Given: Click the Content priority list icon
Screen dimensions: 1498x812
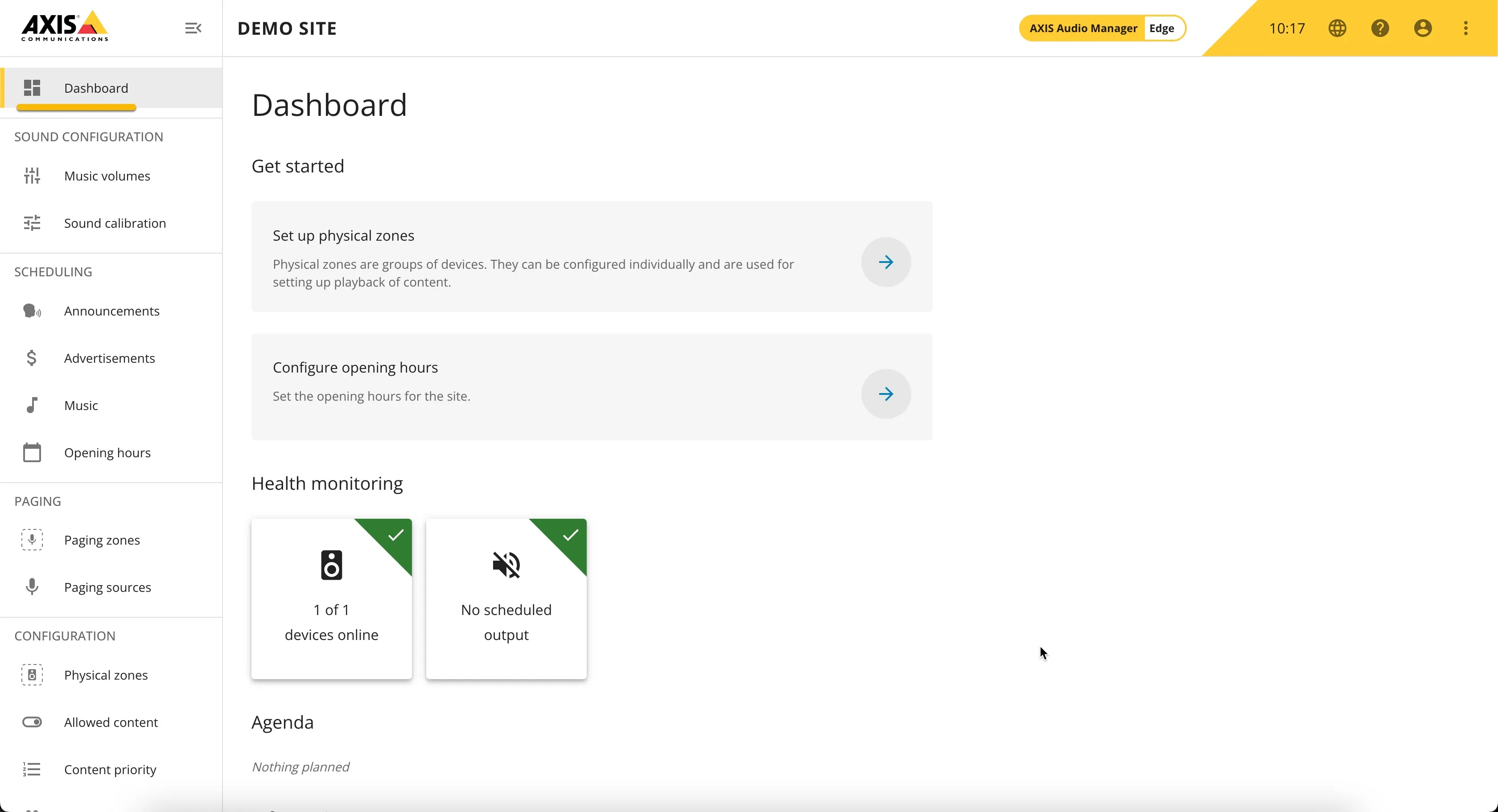Looking at the screenshot, I should (32, 770).
